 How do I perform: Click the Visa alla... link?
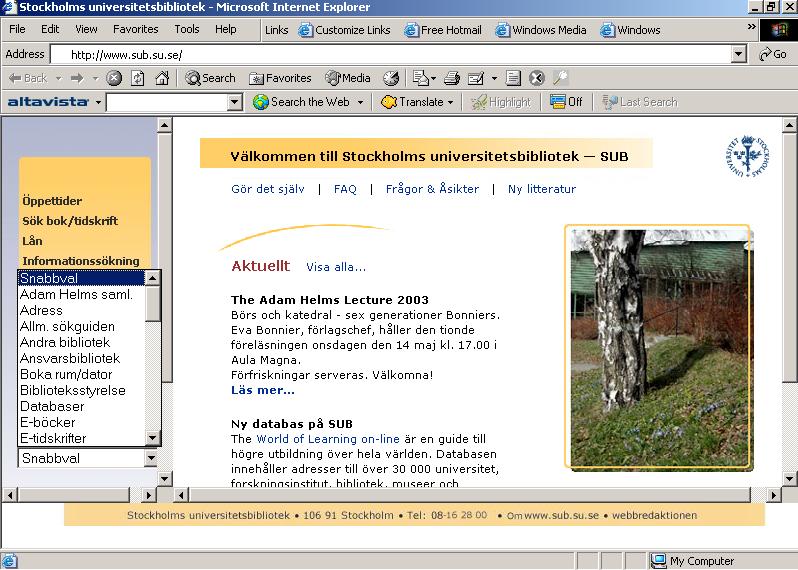(x=336, y=267)
